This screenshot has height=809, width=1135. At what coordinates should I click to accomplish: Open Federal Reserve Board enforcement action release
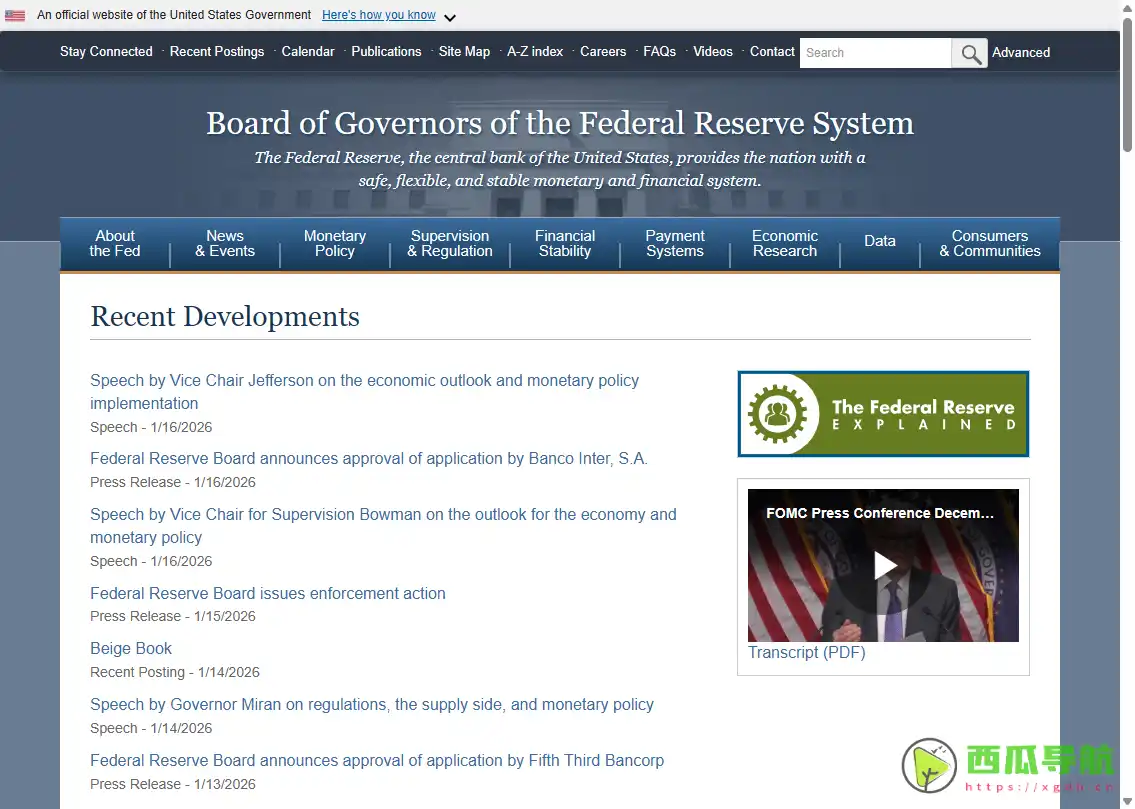coord(268,594)
